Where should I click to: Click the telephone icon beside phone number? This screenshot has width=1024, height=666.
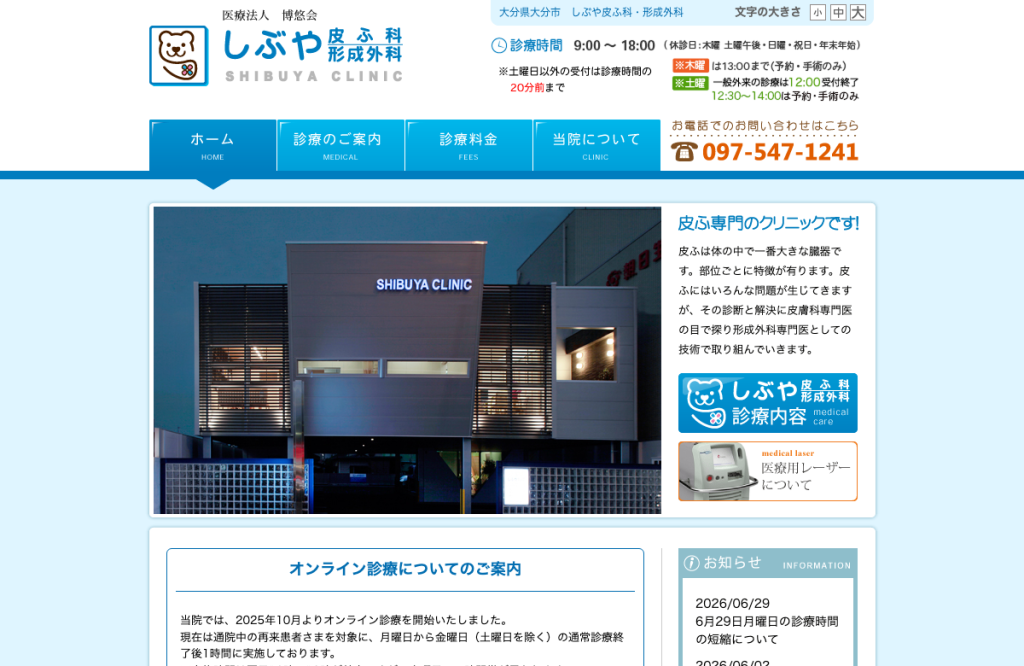[684, 151]
